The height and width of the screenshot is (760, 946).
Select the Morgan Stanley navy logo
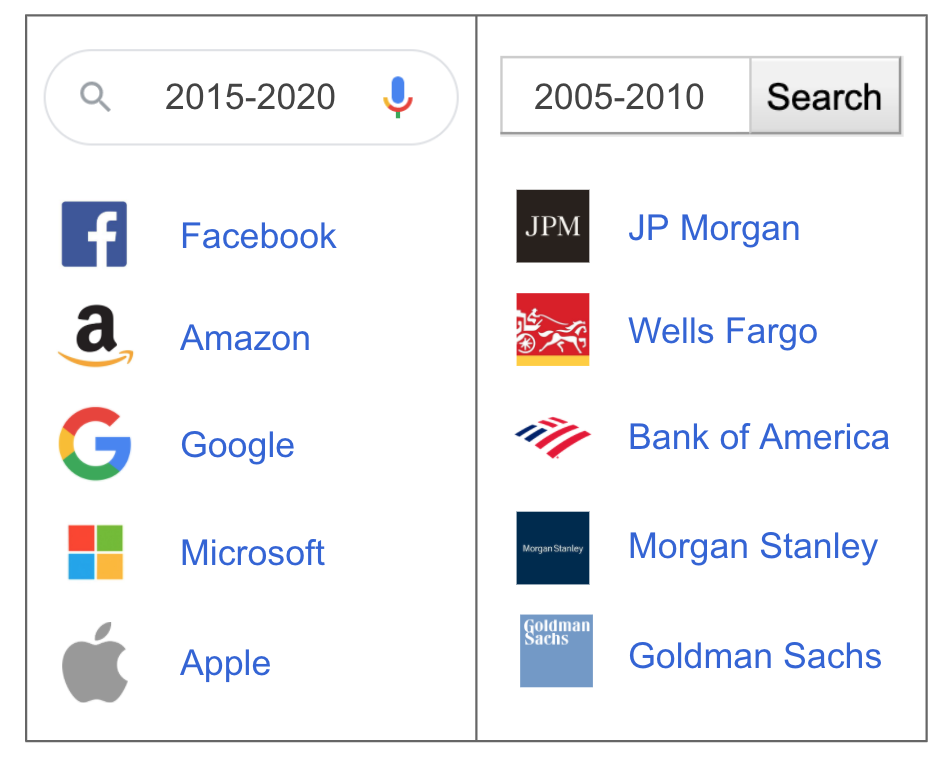tap(553, 548)
